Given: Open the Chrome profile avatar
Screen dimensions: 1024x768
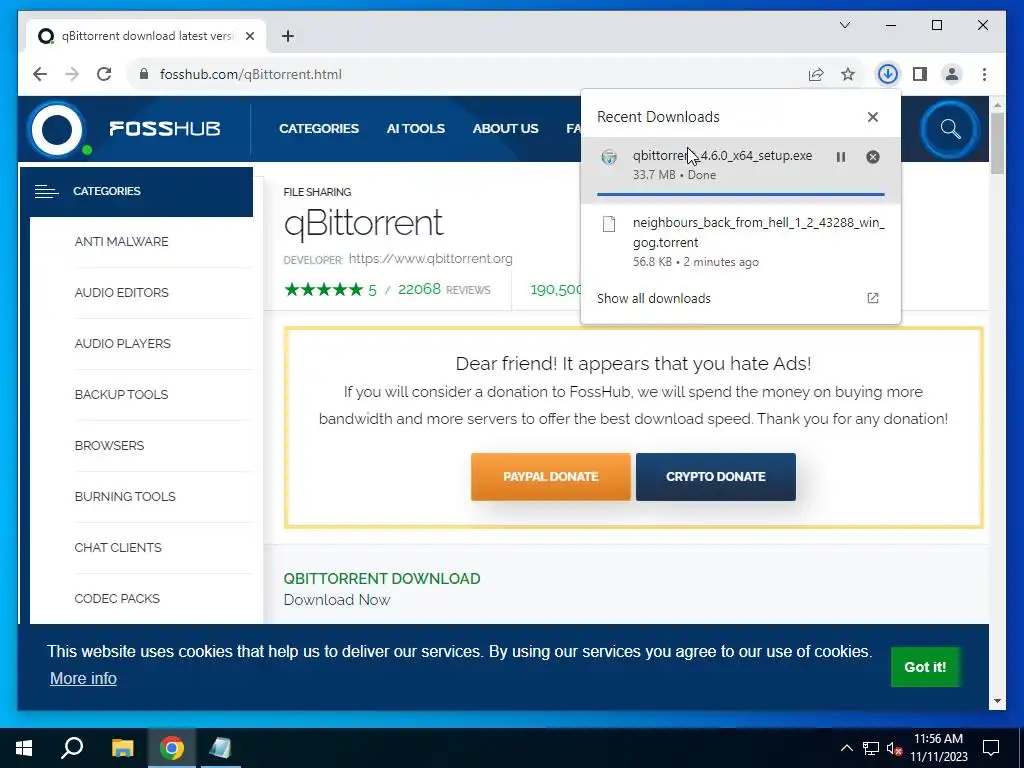Looking at the screenshot, I should coord(952,74).
